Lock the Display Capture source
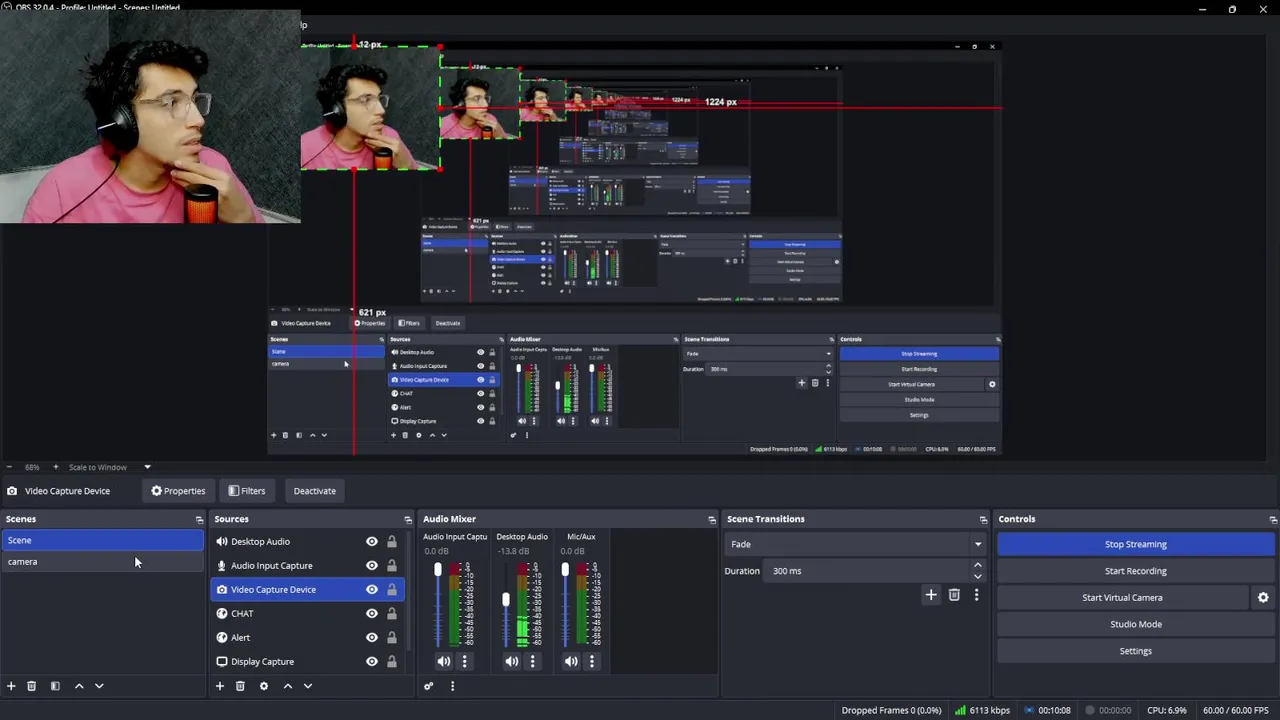 click(x=392, y=662)
